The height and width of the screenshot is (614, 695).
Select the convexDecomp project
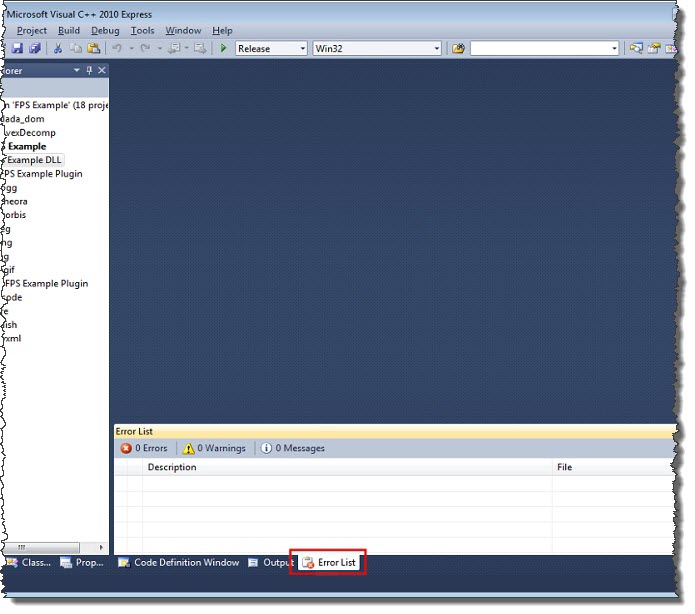[x=29, y=133]
